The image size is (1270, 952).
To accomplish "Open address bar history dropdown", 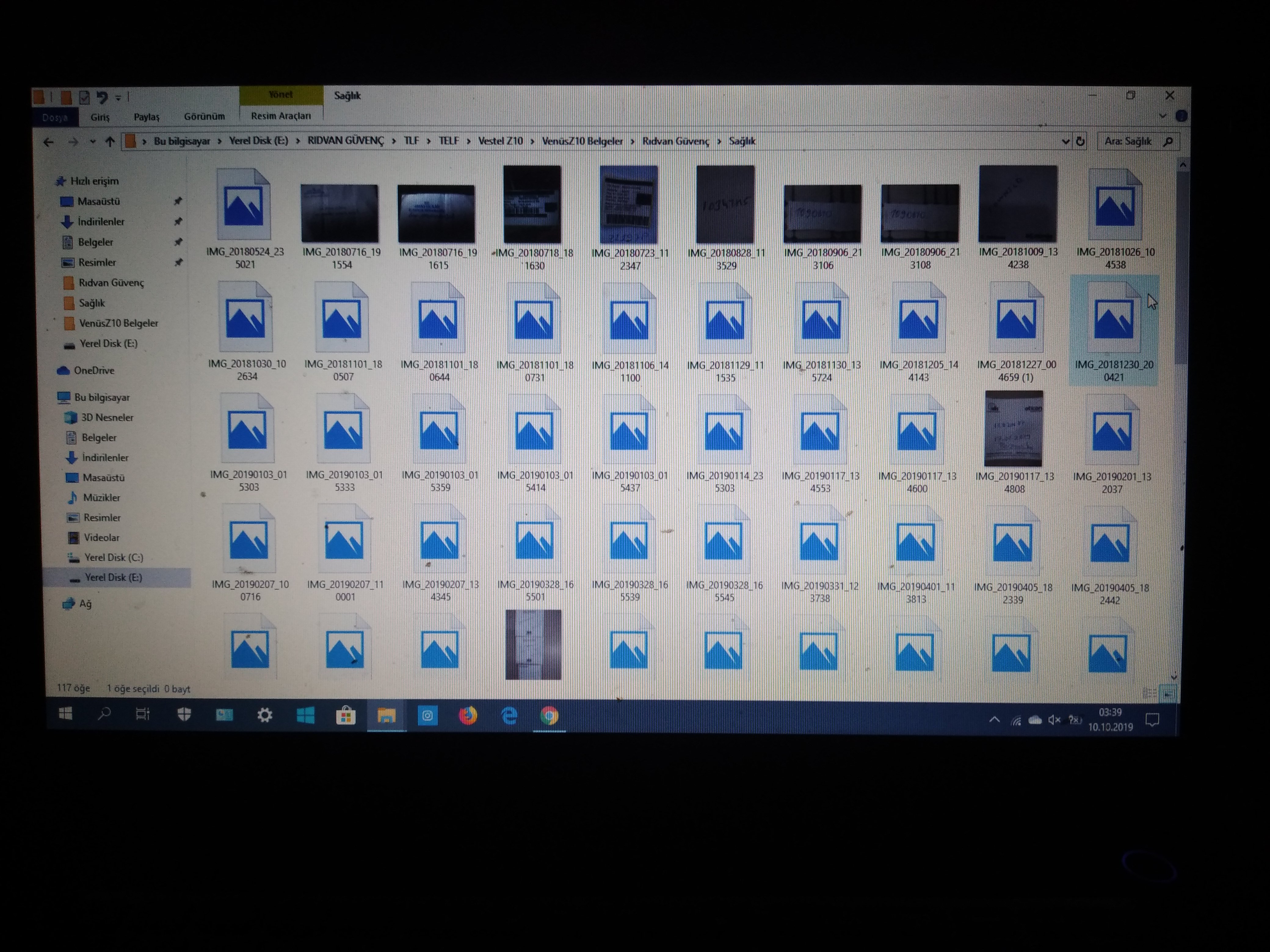I will [1065, 141].
